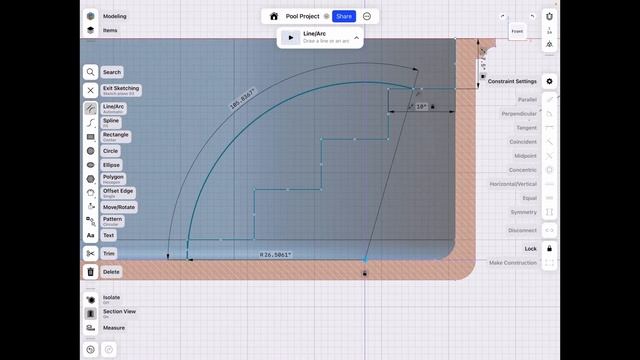Select the Ellipse tool icon

(x=91, y=165)
